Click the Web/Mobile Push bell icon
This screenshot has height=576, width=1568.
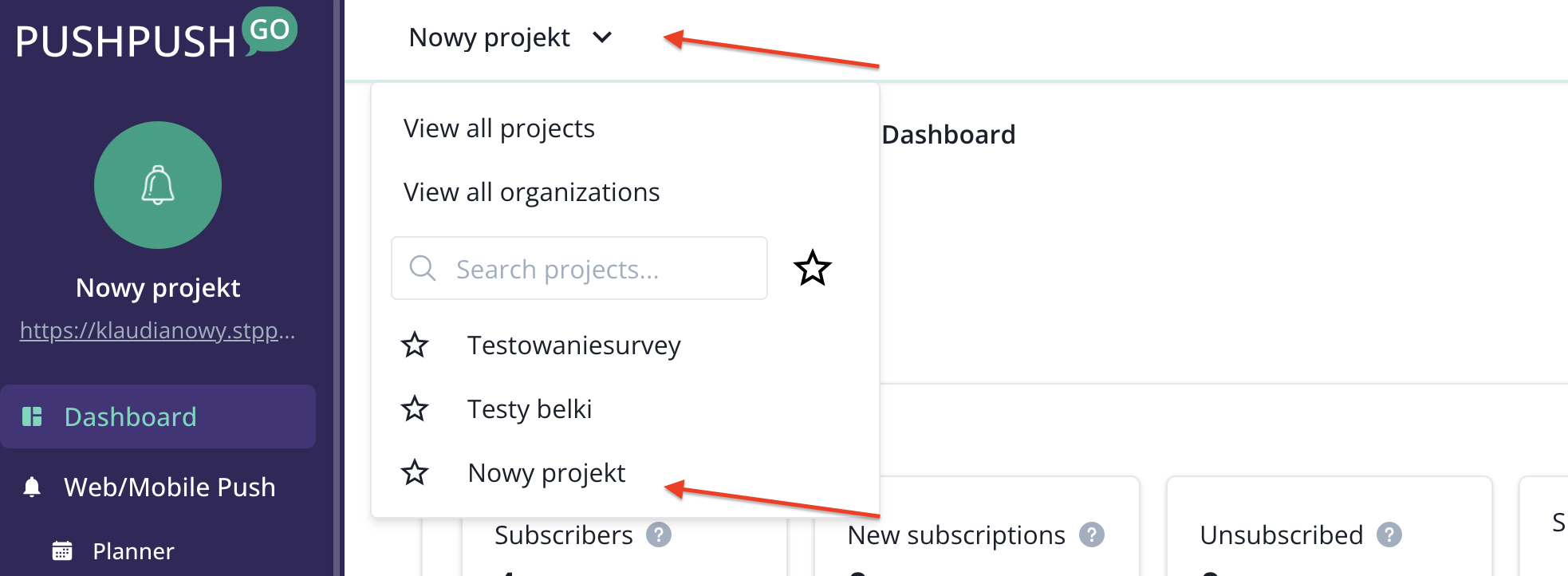coord(32,487)
